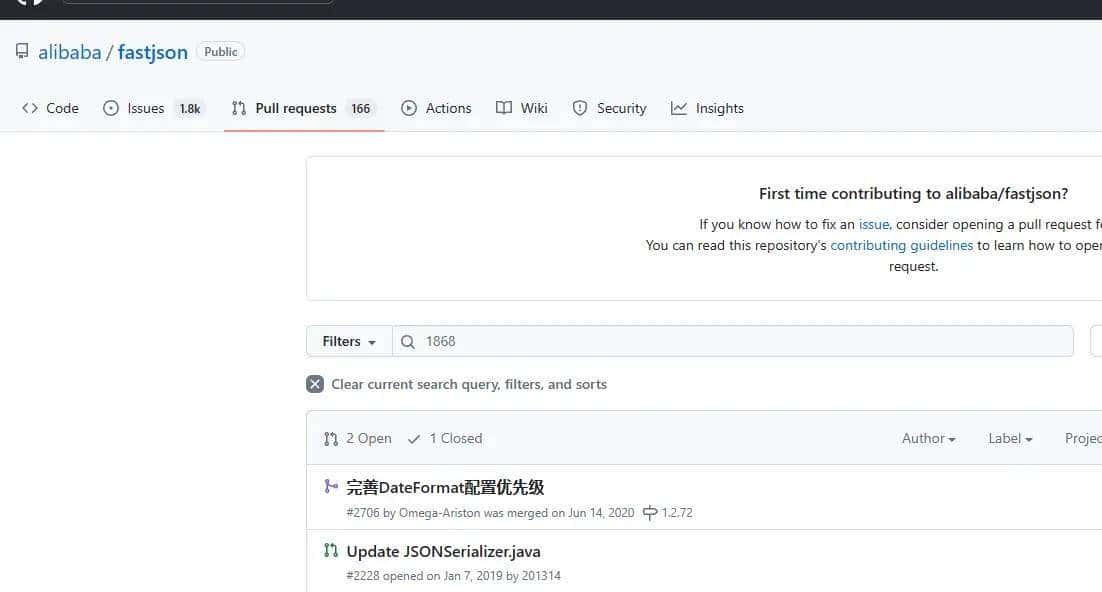Click the Public repository badge
The image size is (1102, 592).
220,51
